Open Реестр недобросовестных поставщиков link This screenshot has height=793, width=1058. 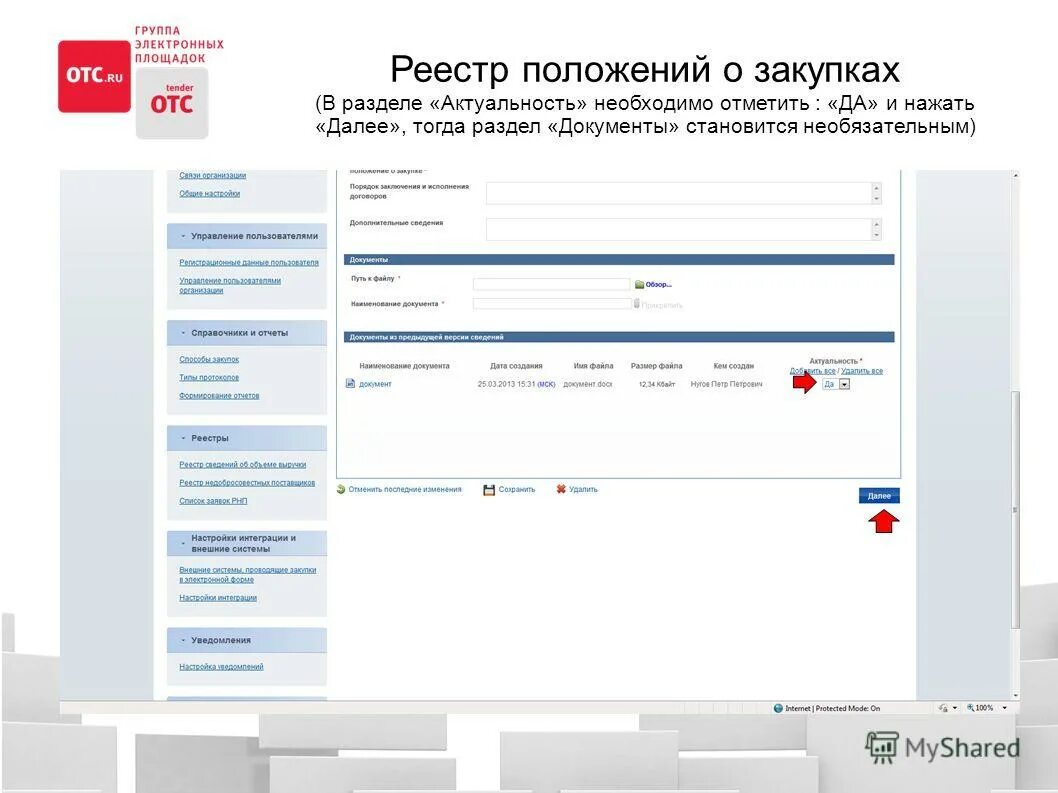247,481
